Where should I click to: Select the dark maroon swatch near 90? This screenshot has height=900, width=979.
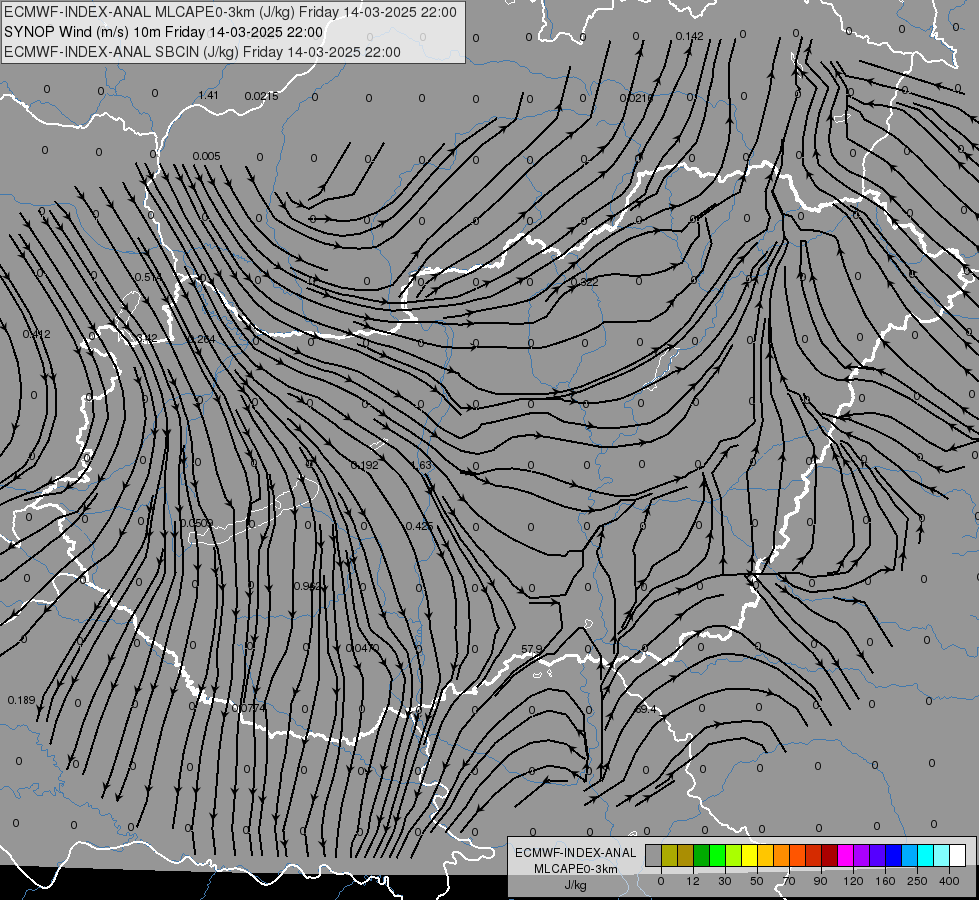tap(830, 856)
